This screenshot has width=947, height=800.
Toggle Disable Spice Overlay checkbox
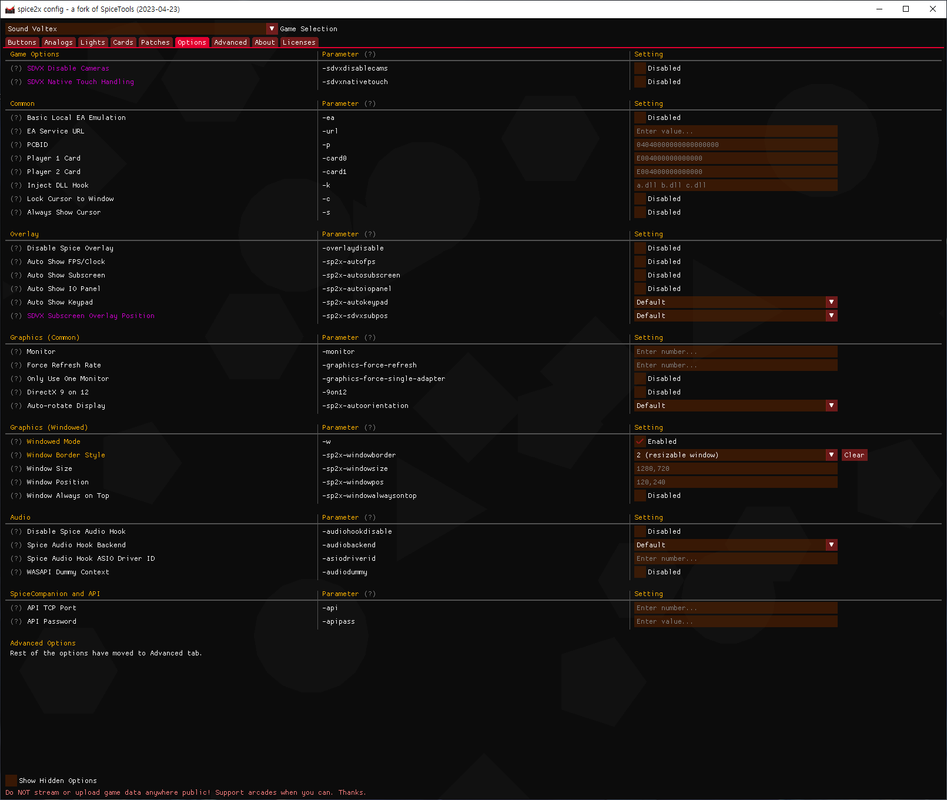[x=640, y=248]
